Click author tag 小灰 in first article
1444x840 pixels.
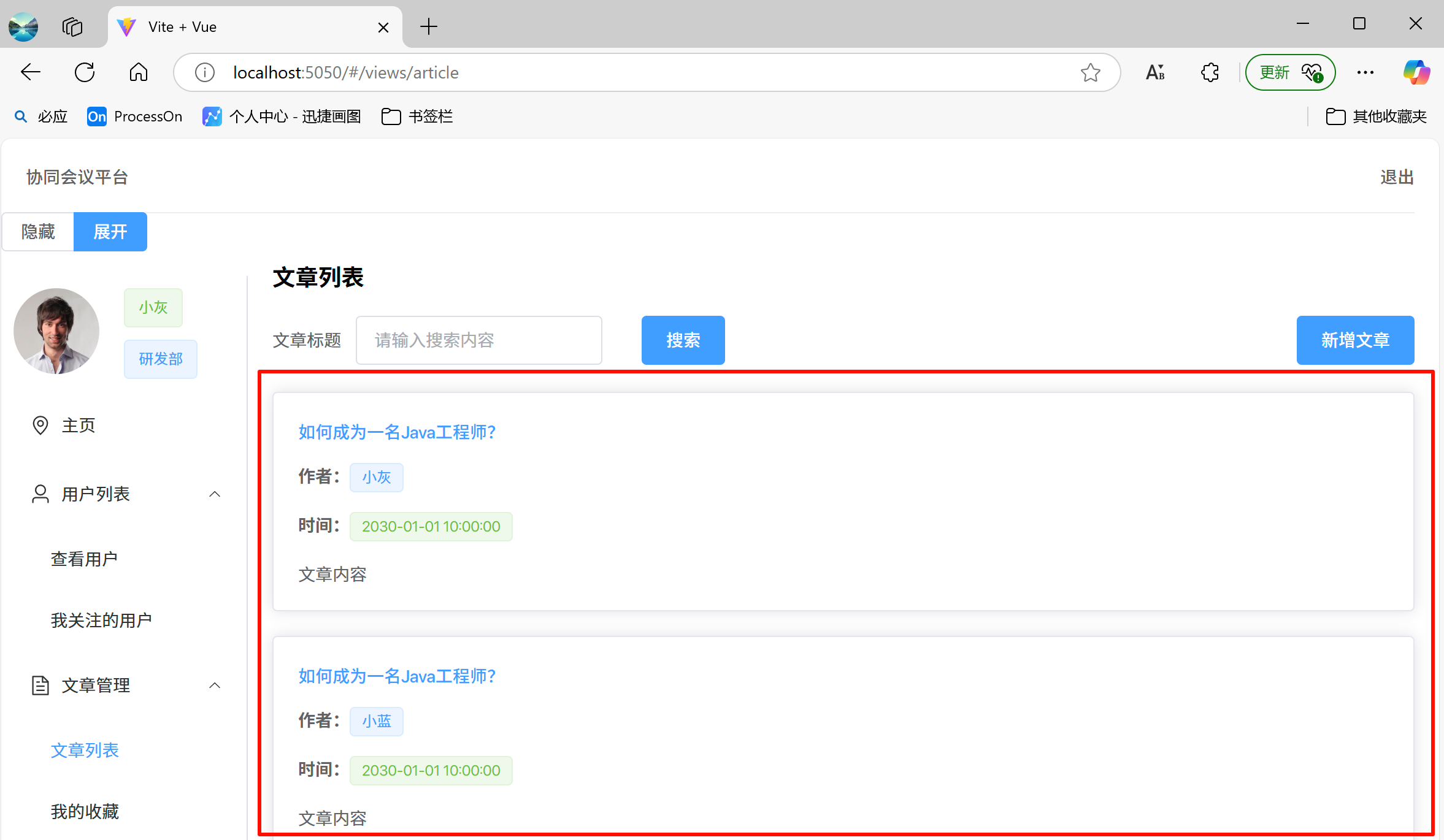(377, 477)
